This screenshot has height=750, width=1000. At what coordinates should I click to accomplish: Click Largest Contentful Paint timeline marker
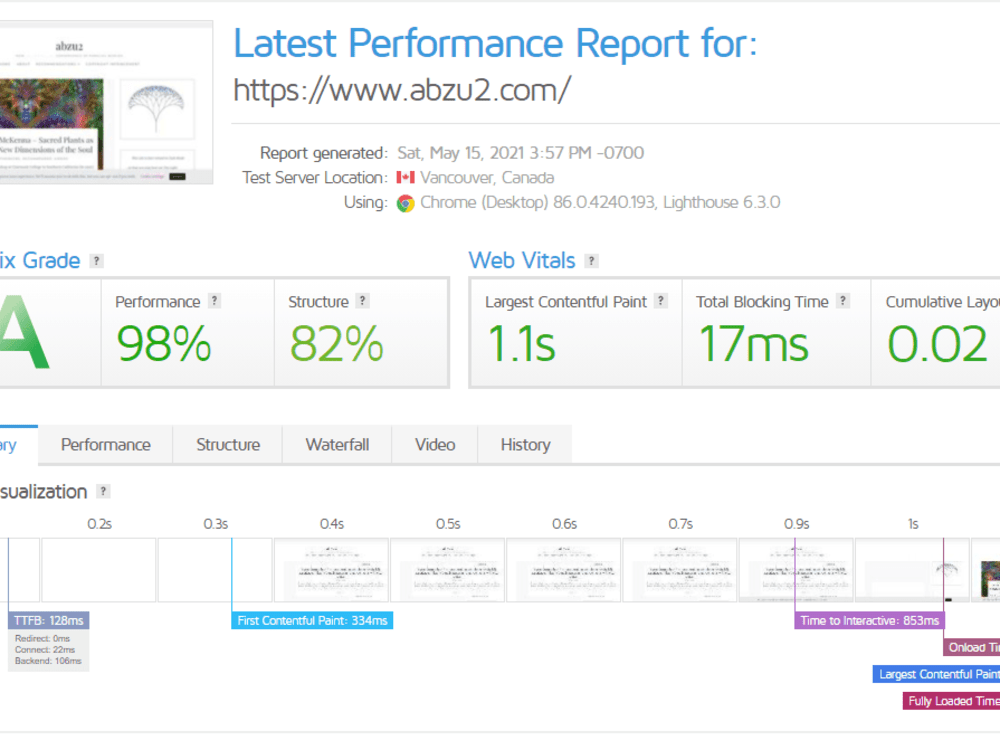936,674
